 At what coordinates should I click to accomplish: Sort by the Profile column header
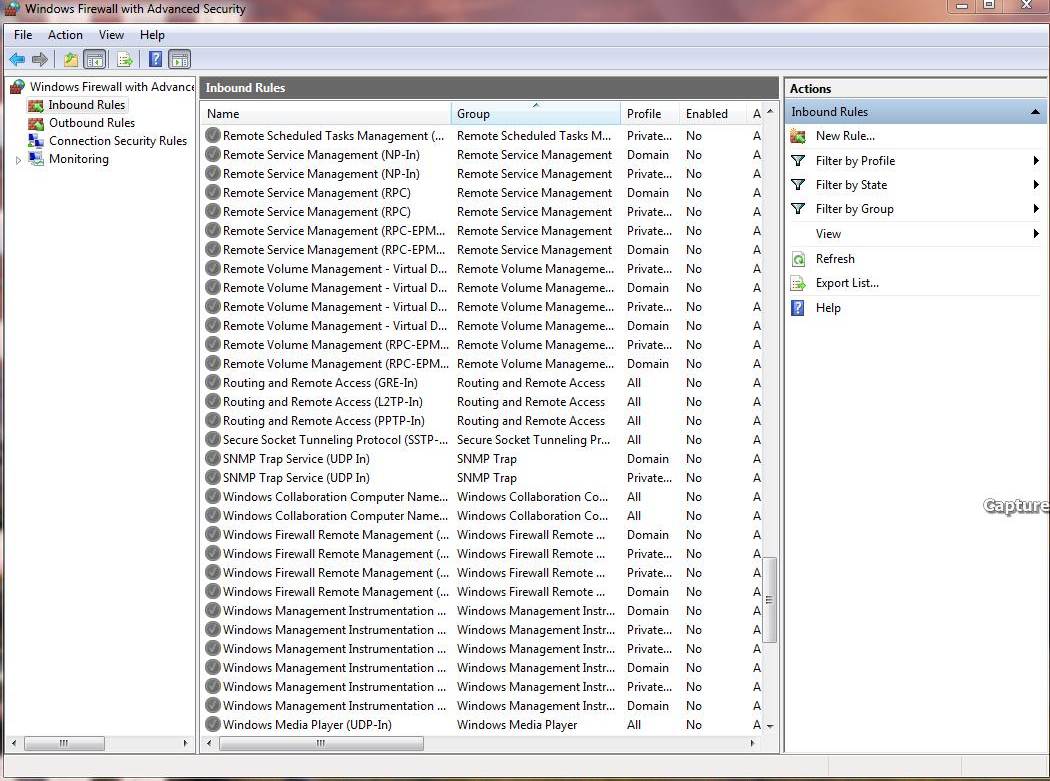coord(650,114)
